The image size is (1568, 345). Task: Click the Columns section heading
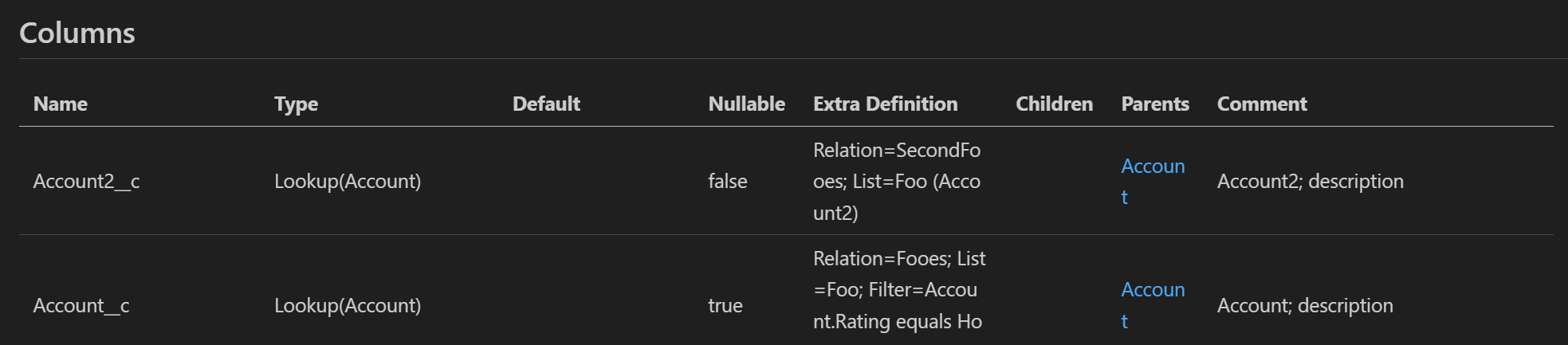pyautogui.click(x=77, y=33)
